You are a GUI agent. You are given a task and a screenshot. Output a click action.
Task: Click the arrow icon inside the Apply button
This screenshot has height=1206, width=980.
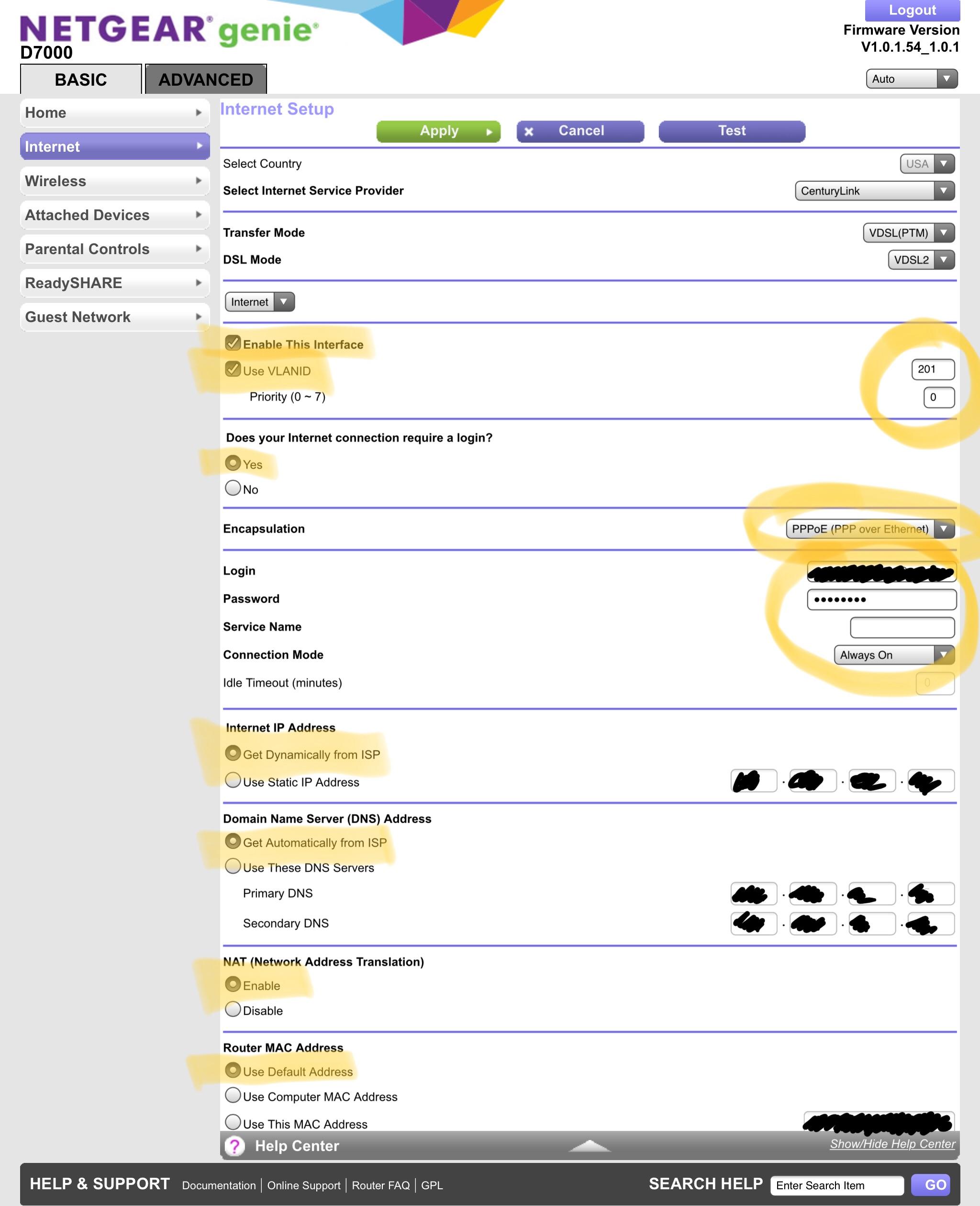tap(489, 131)
